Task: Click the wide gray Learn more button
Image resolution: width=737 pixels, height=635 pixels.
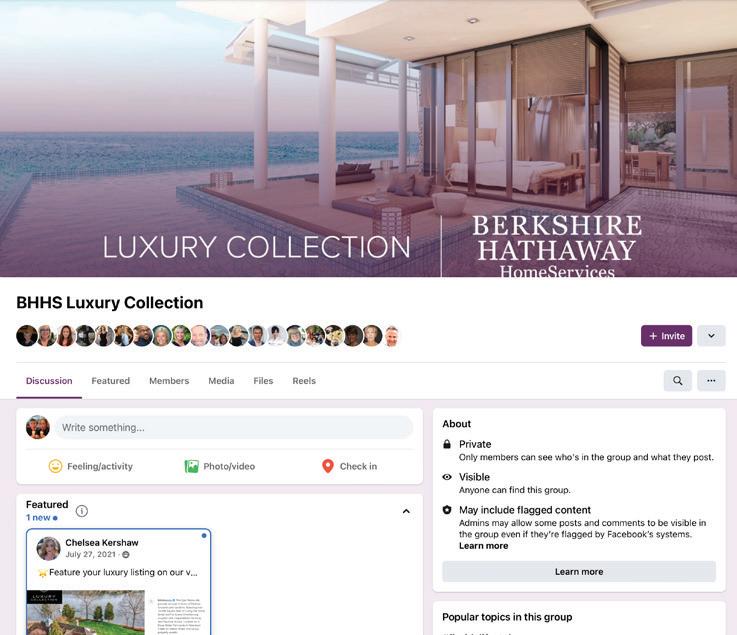Action: (579, 572)
